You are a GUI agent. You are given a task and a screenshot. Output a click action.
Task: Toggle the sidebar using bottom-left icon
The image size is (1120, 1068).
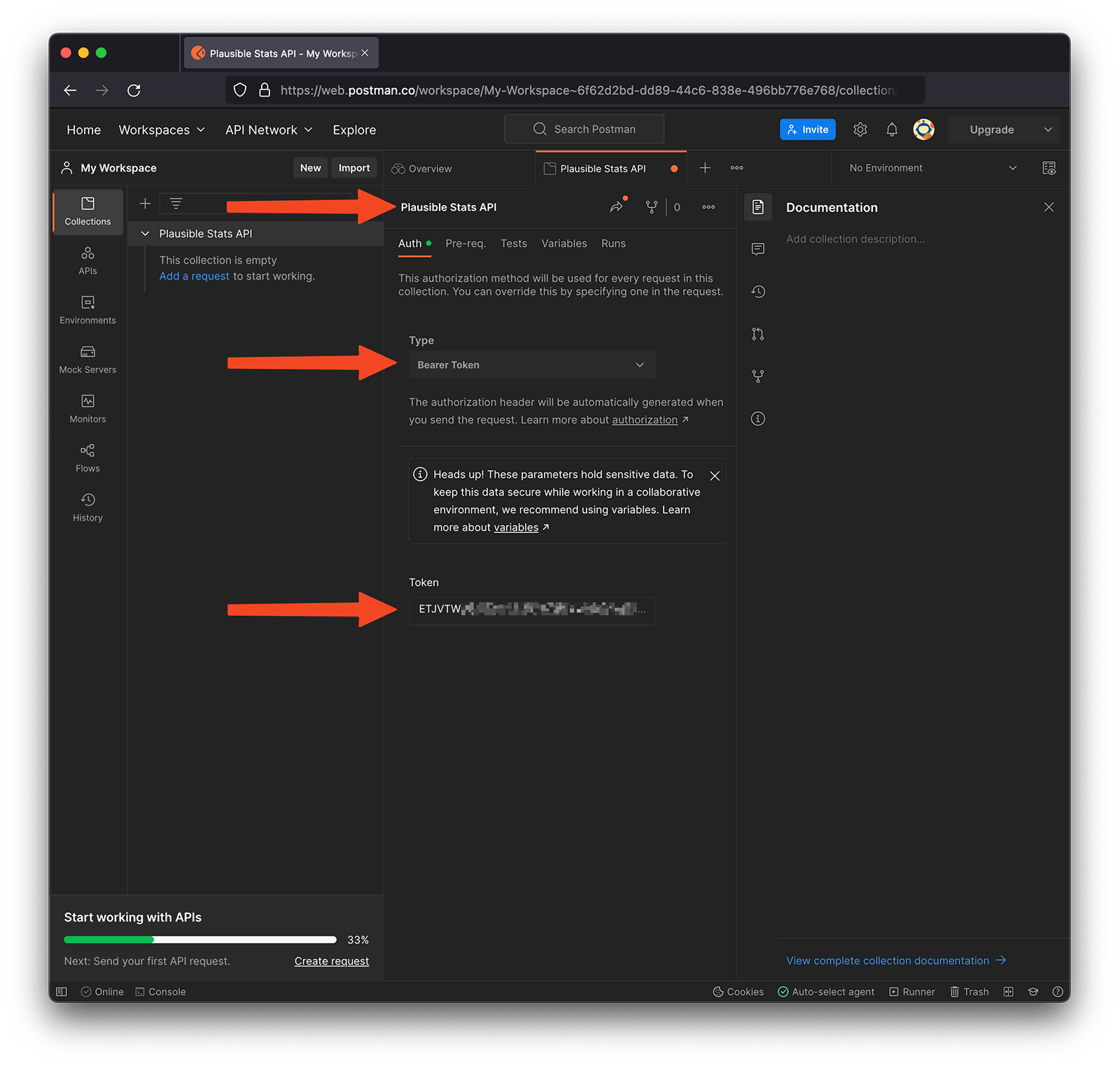(x=62, y=992)
